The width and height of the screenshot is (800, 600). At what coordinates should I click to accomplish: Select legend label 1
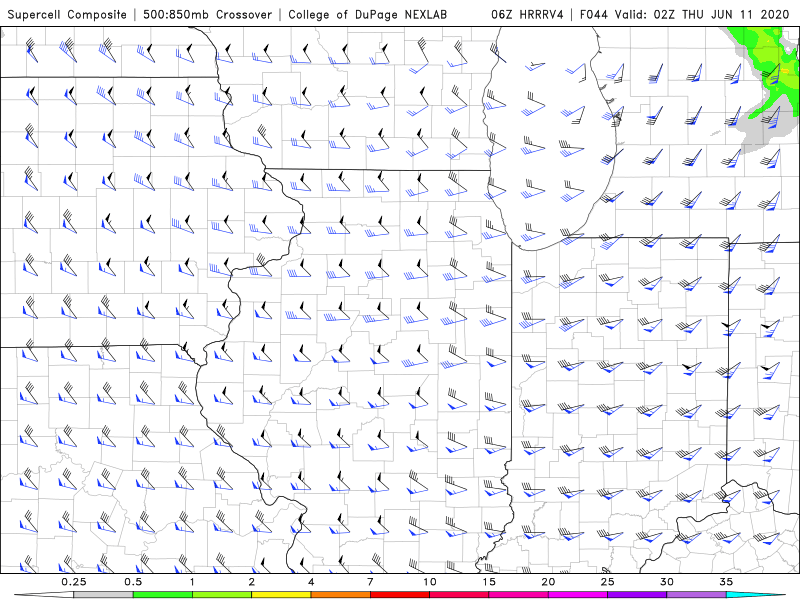pyautogui.click(x=192, y=582)
